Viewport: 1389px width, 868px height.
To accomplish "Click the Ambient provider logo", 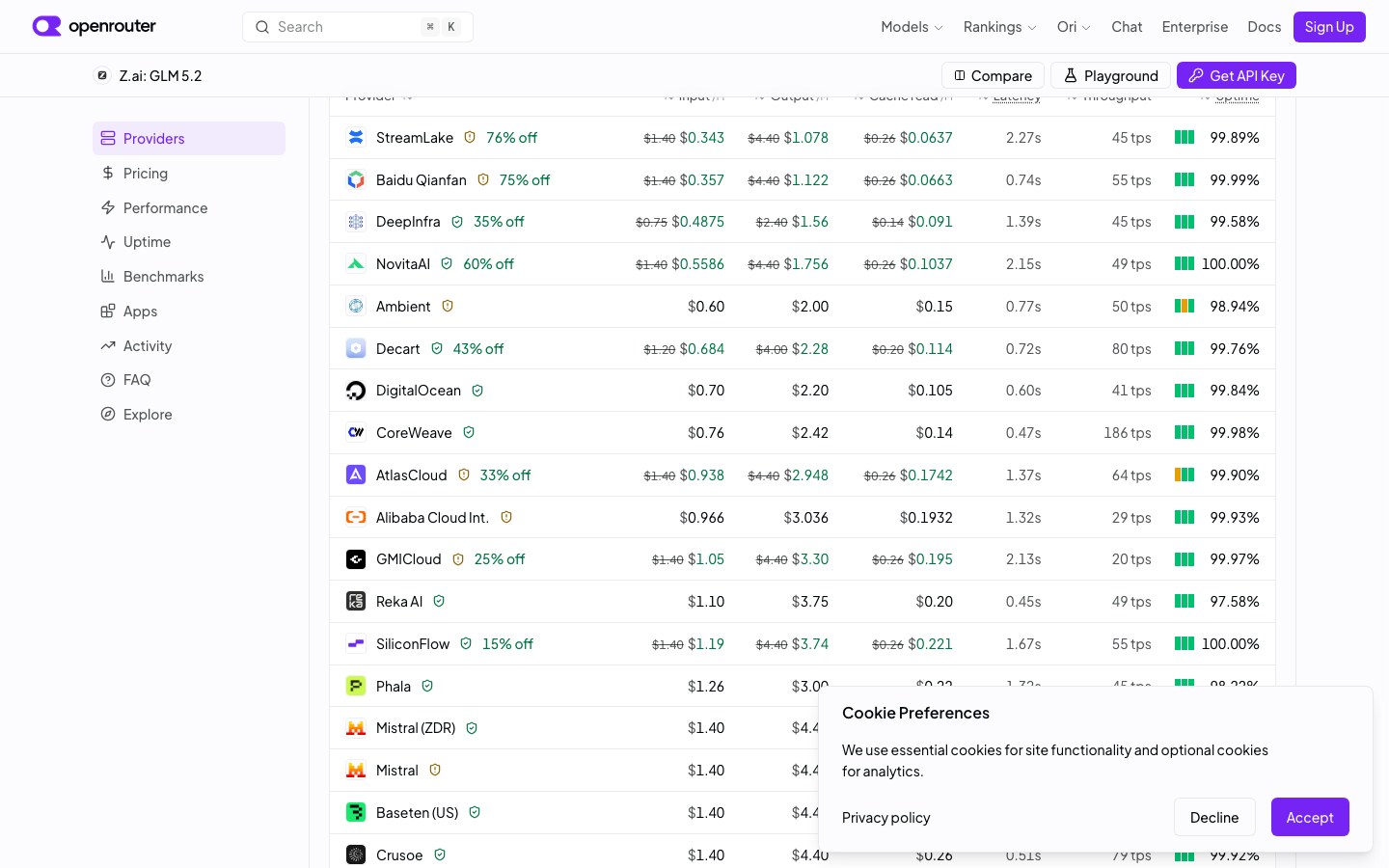I will (x=356, y=306).
